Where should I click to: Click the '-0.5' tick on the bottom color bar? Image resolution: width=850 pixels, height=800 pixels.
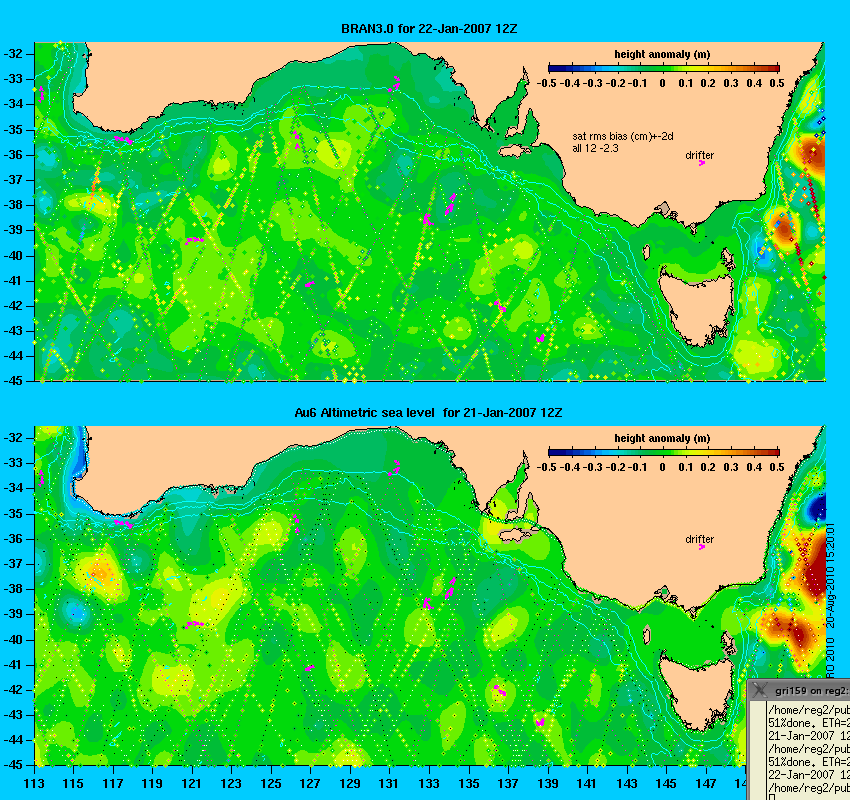point(546,467)
